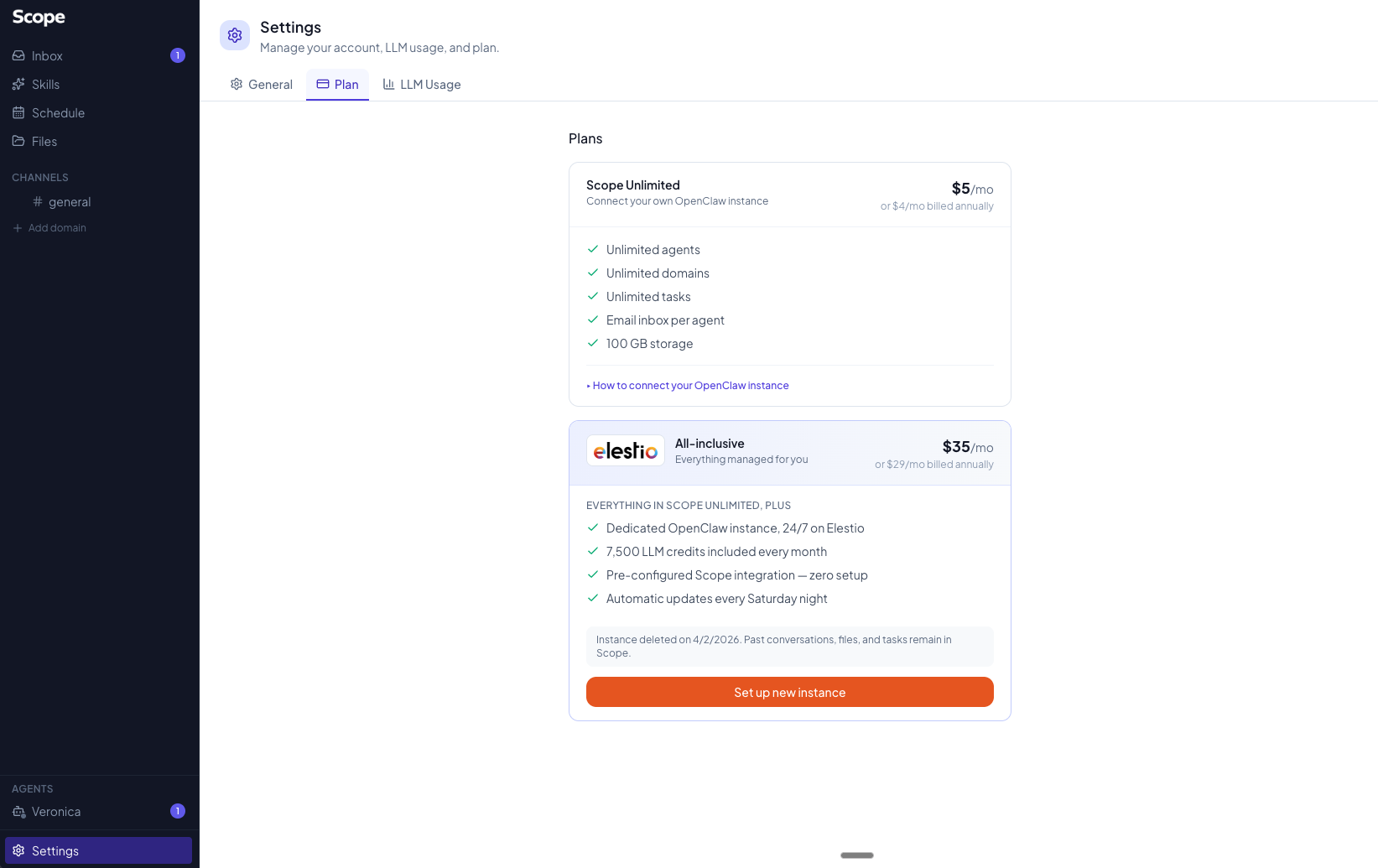Viewport: 1378px width, 868px height.
Task: Click the bottom horizontal drag handle
Action: (x=856, y=855)
